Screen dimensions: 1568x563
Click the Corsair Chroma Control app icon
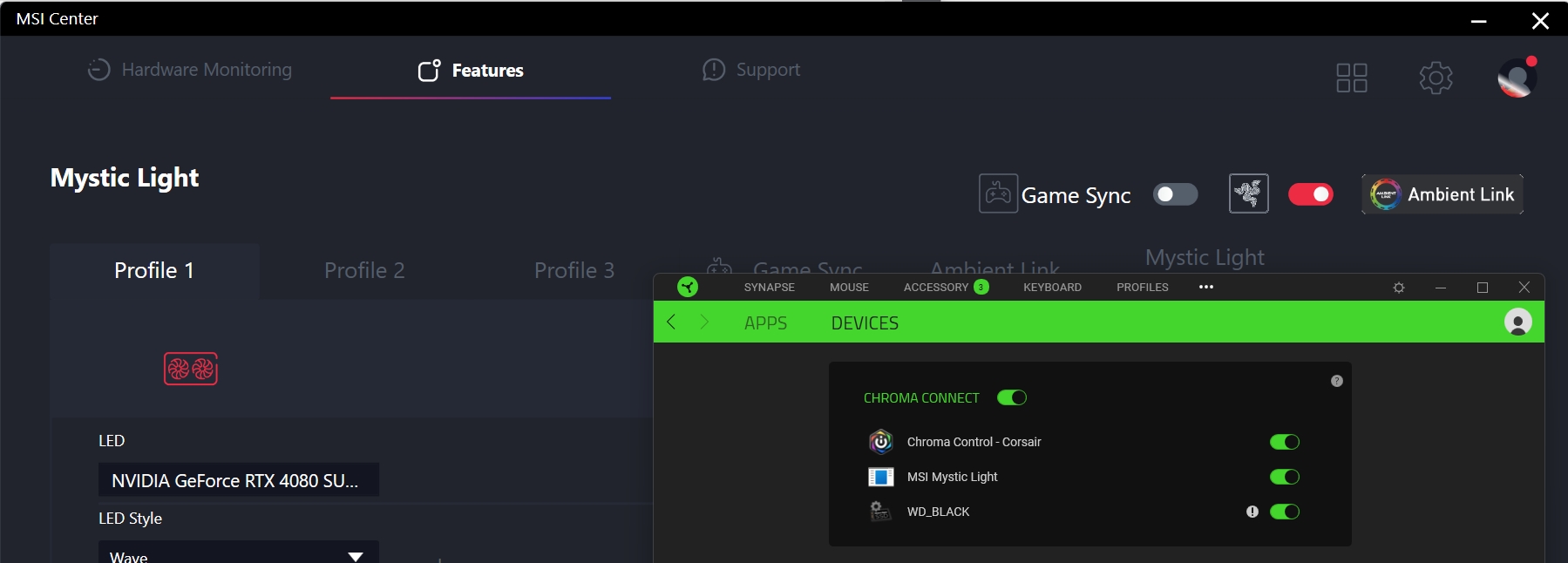click(x=881, y=442)
